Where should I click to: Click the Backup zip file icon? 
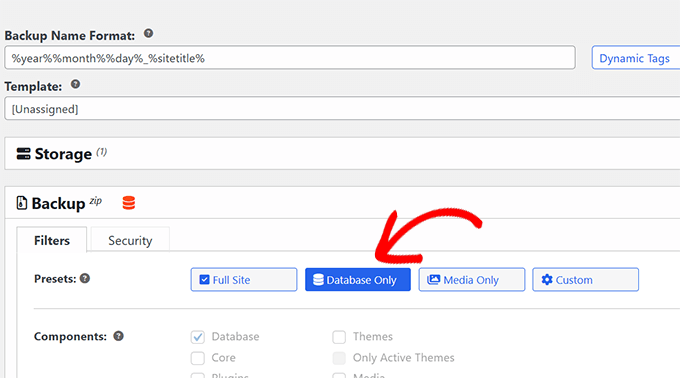[x=21, y=203]
